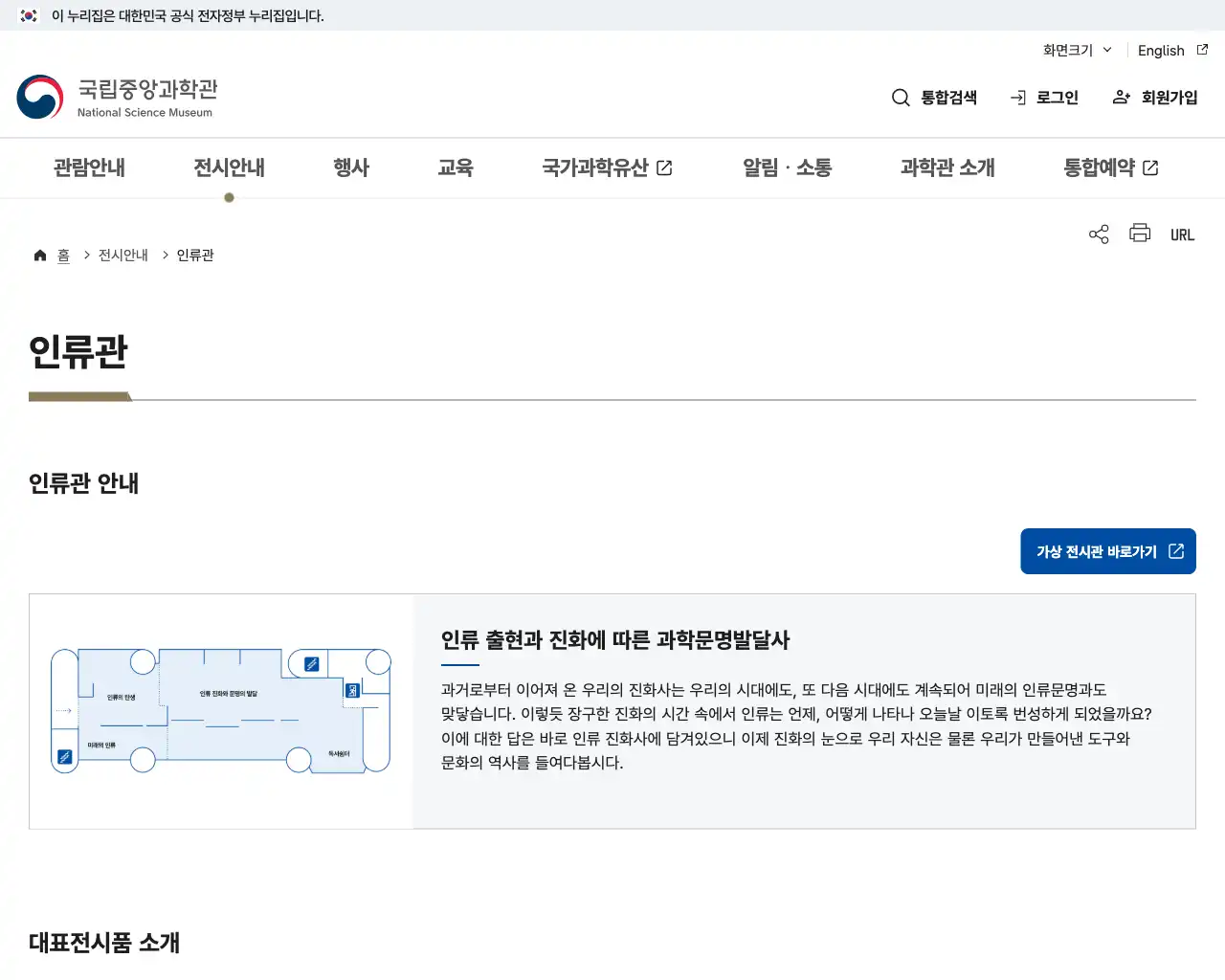
Task: Open the share icon above the breadcrumb
Action: pyautogui.click(x=1098, y=233)
